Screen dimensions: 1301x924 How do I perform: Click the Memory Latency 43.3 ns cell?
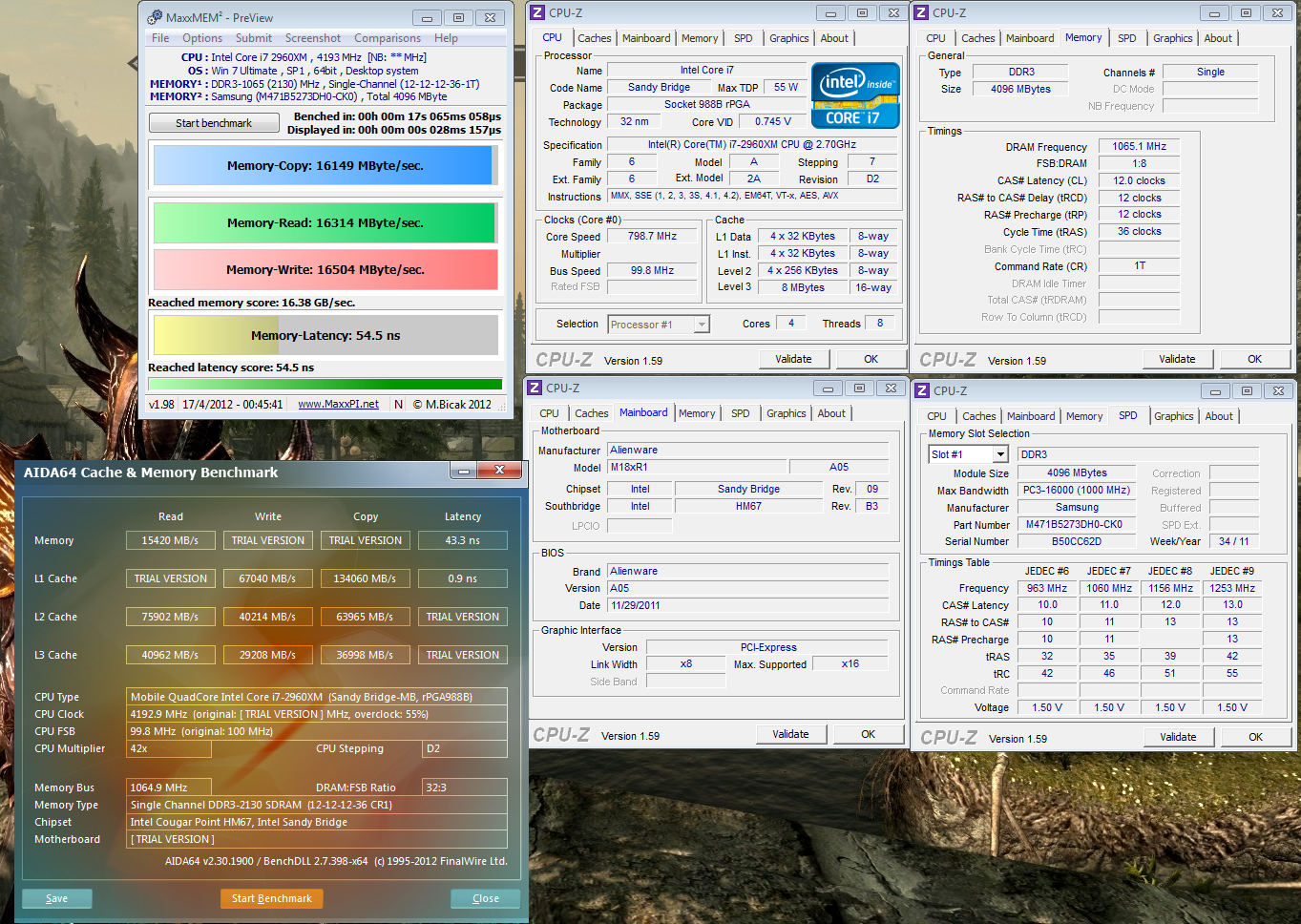[x=463, y=540]
